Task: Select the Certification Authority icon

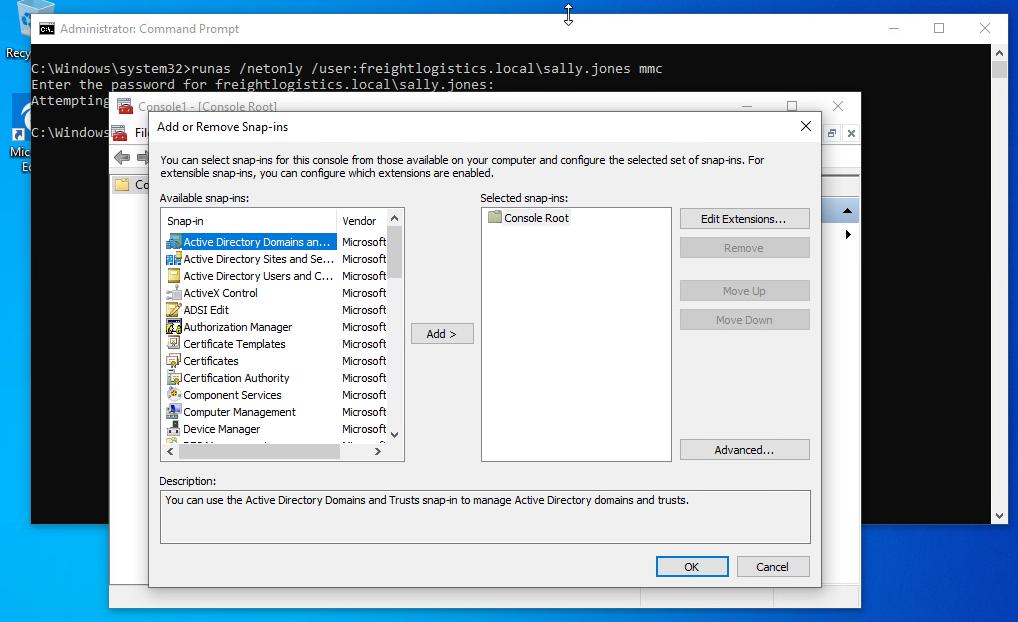Action: [174, 378]
